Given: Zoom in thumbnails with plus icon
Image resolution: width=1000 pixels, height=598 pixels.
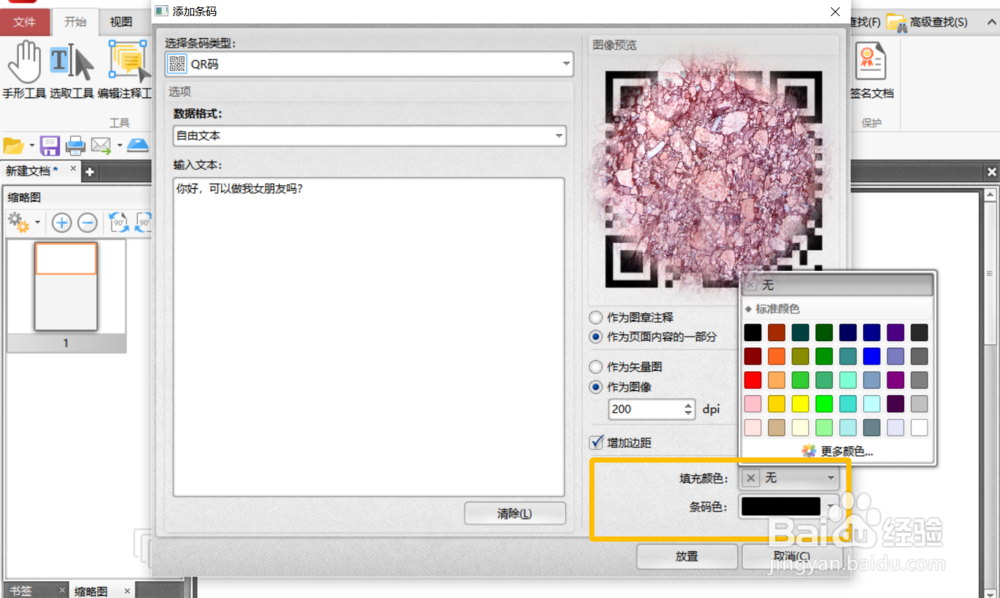Looking at the screenshot, I should pyautogui.click(x=62, y=222).
